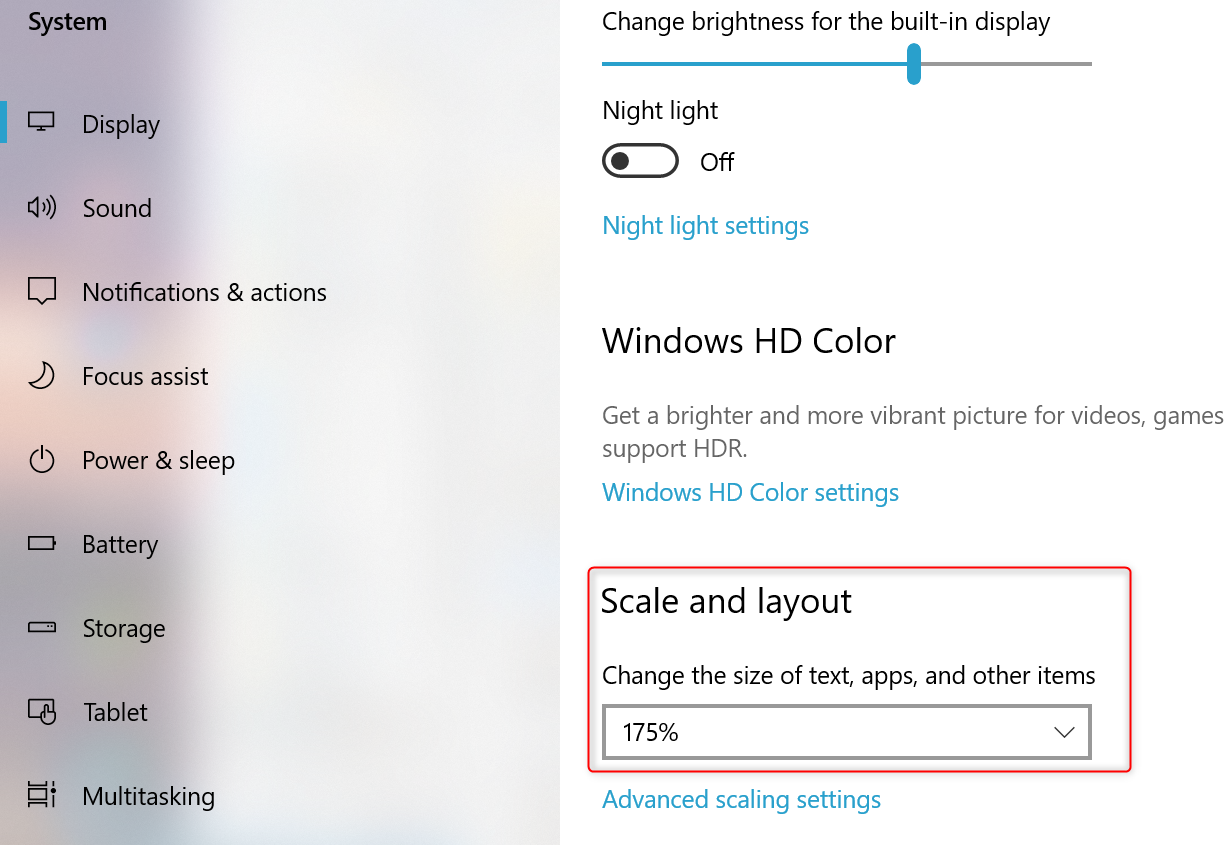
Task: Click the Storage drive icon
Action: [42, 628]
